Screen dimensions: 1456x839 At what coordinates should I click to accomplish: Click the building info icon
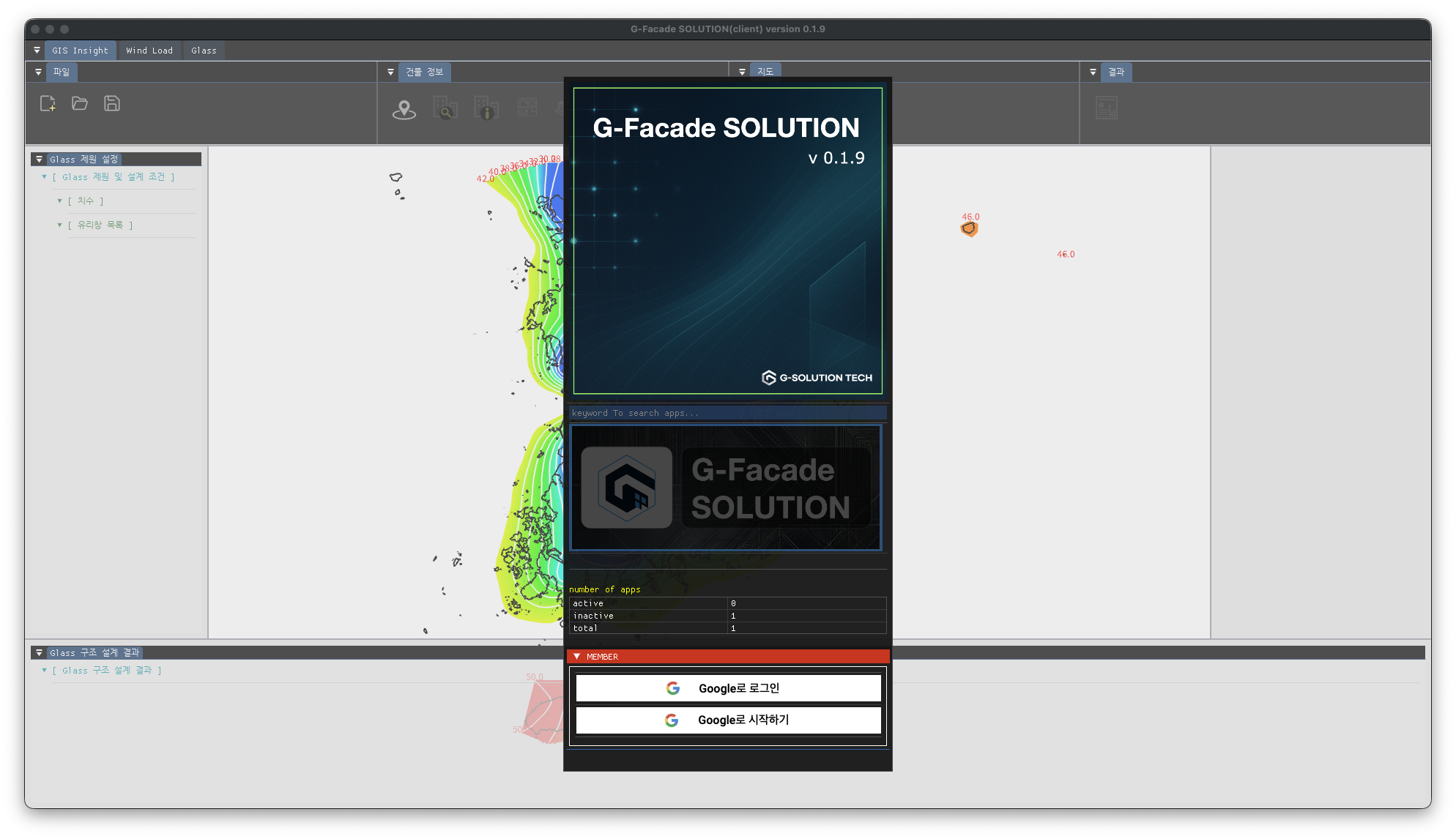(x=486, y=108)
